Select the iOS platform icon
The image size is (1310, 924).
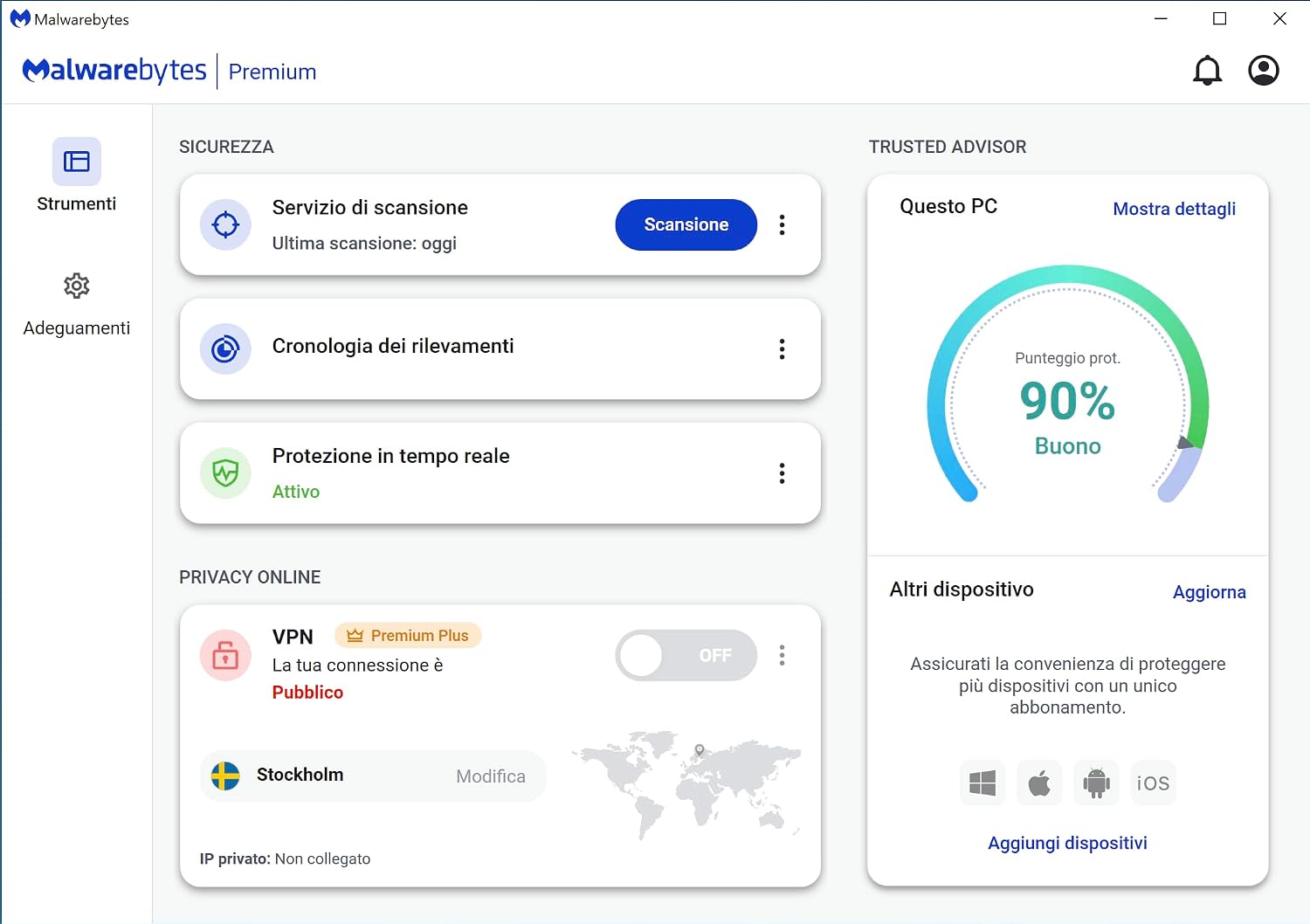coord(1153,783)
